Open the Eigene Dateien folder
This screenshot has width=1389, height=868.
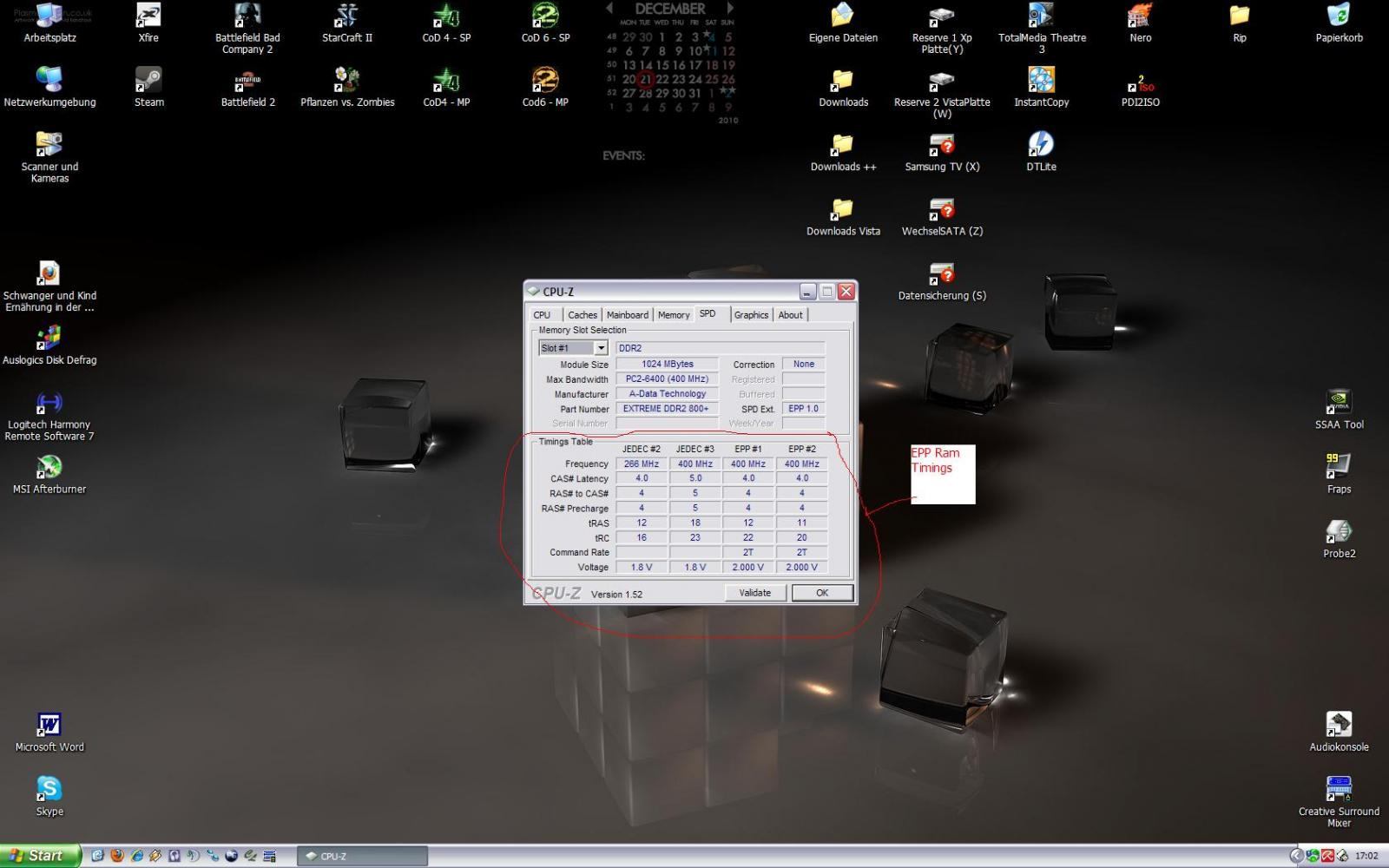(843, 23)
